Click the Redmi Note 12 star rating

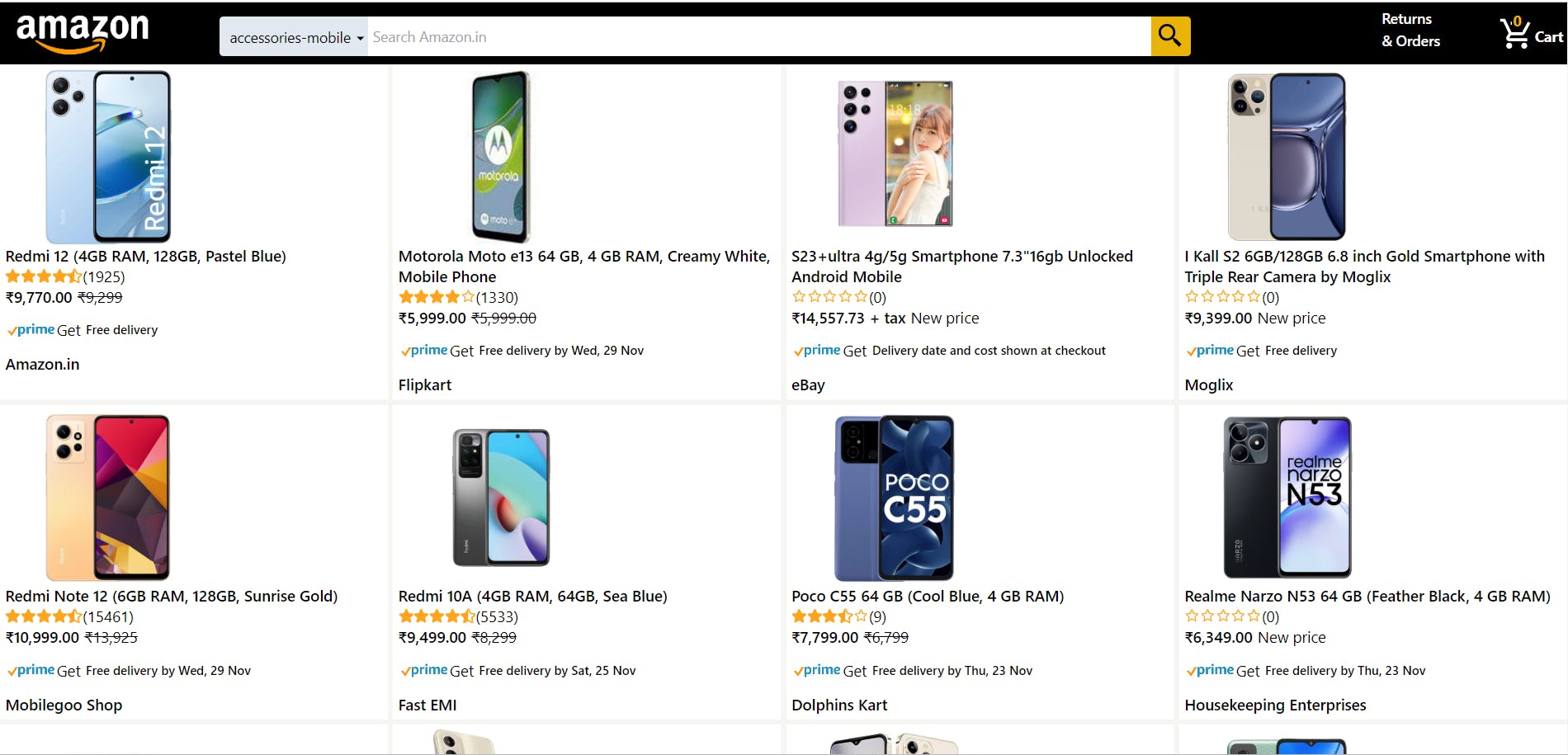point(43,617)
